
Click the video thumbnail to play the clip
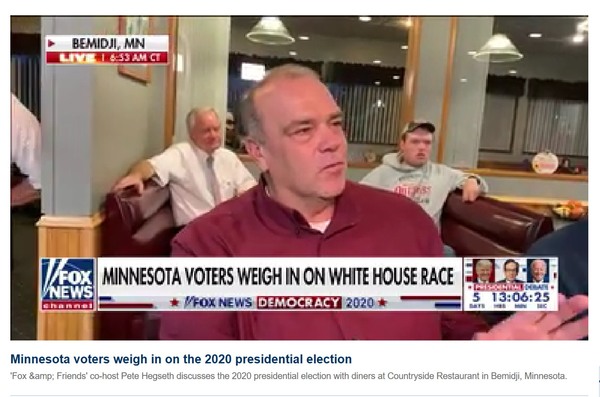[299, 178]
